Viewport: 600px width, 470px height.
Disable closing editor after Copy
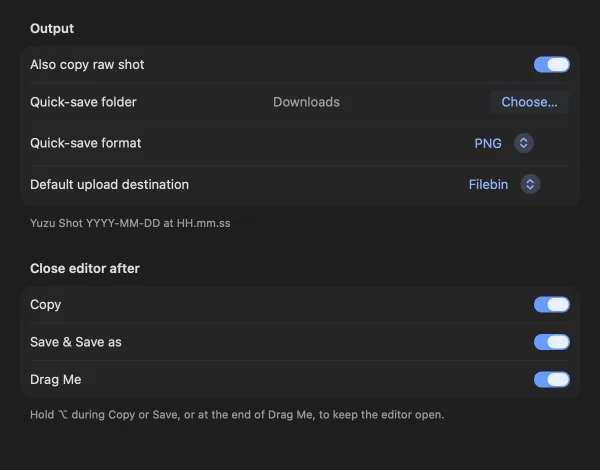(x=551, y=305)
